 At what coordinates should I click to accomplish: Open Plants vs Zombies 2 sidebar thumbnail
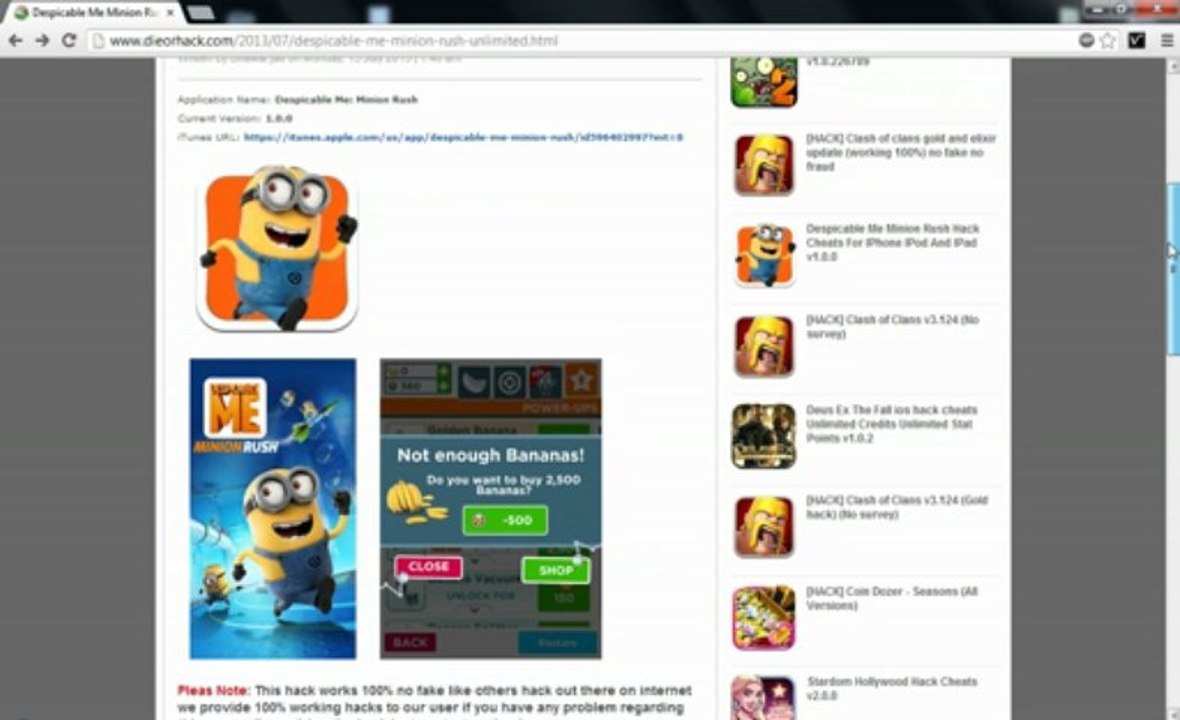[764, 82]
